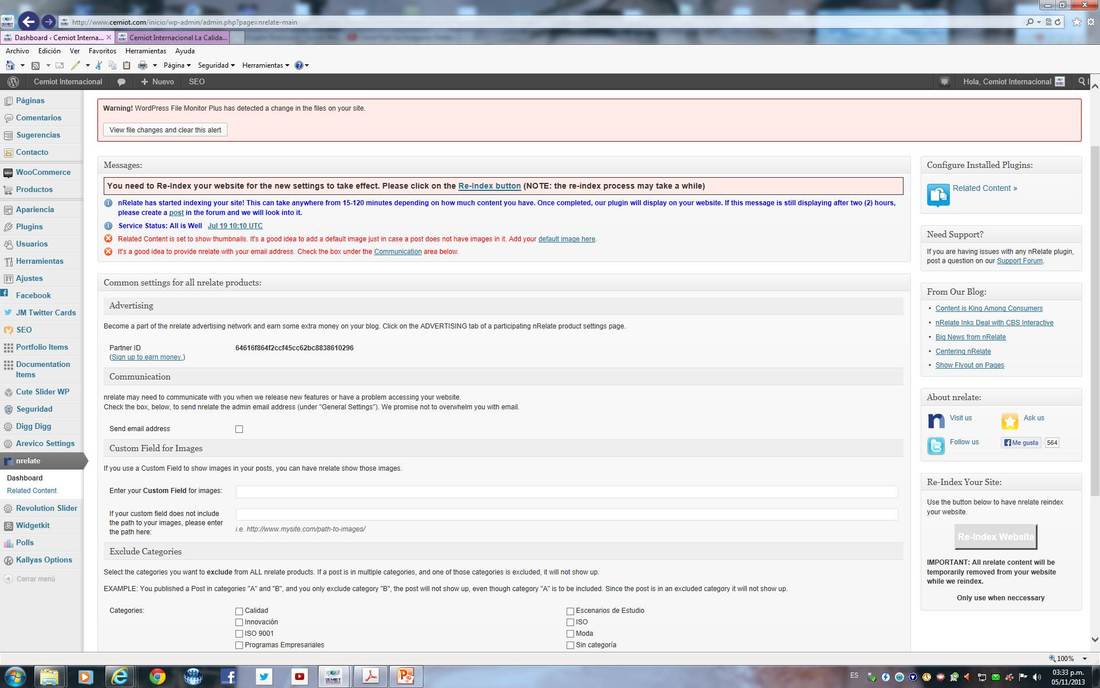The image size is (1100, 688).
Task: Toggle the 'Send email address' checkbox
Action: 239,429
